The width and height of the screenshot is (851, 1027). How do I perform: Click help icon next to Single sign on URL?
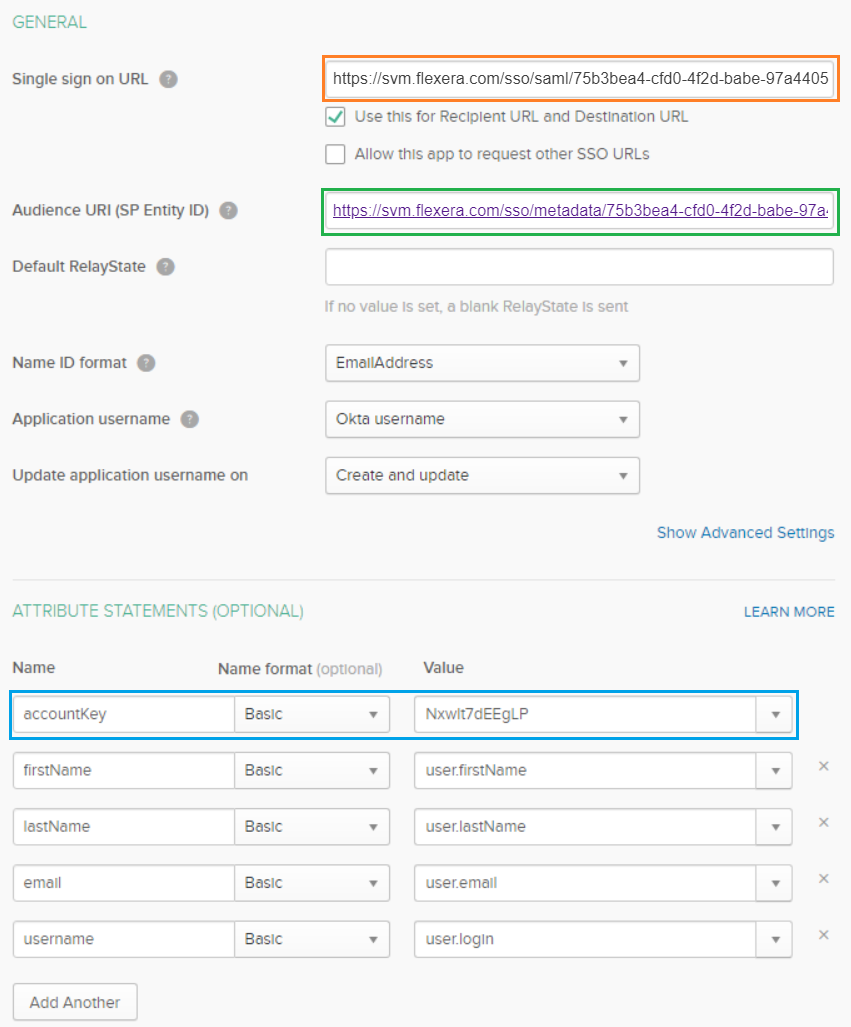tap(169, 79)
